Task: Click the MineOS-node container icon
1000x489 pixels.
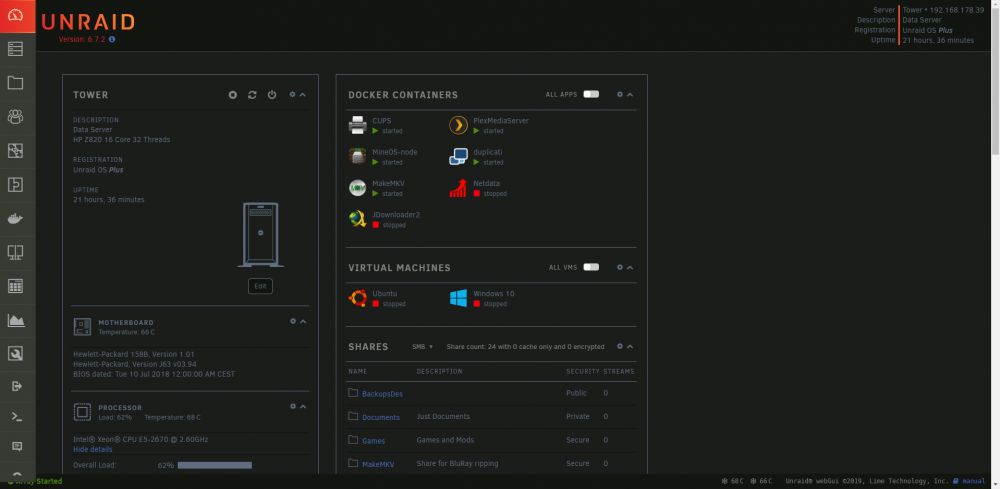Action: (358, 156)
